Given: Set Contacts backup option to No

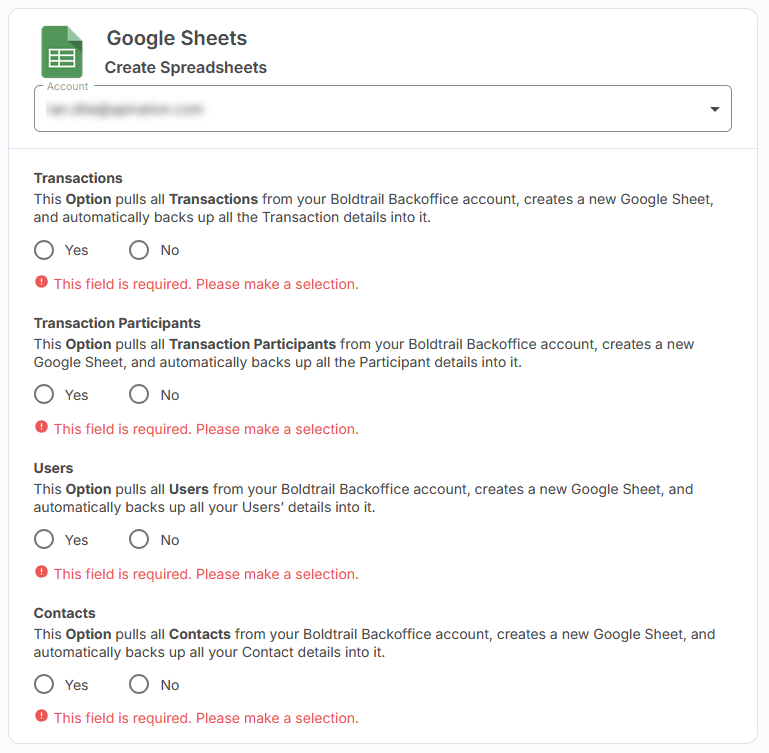Looking at the screenshot, I should 139,685.
